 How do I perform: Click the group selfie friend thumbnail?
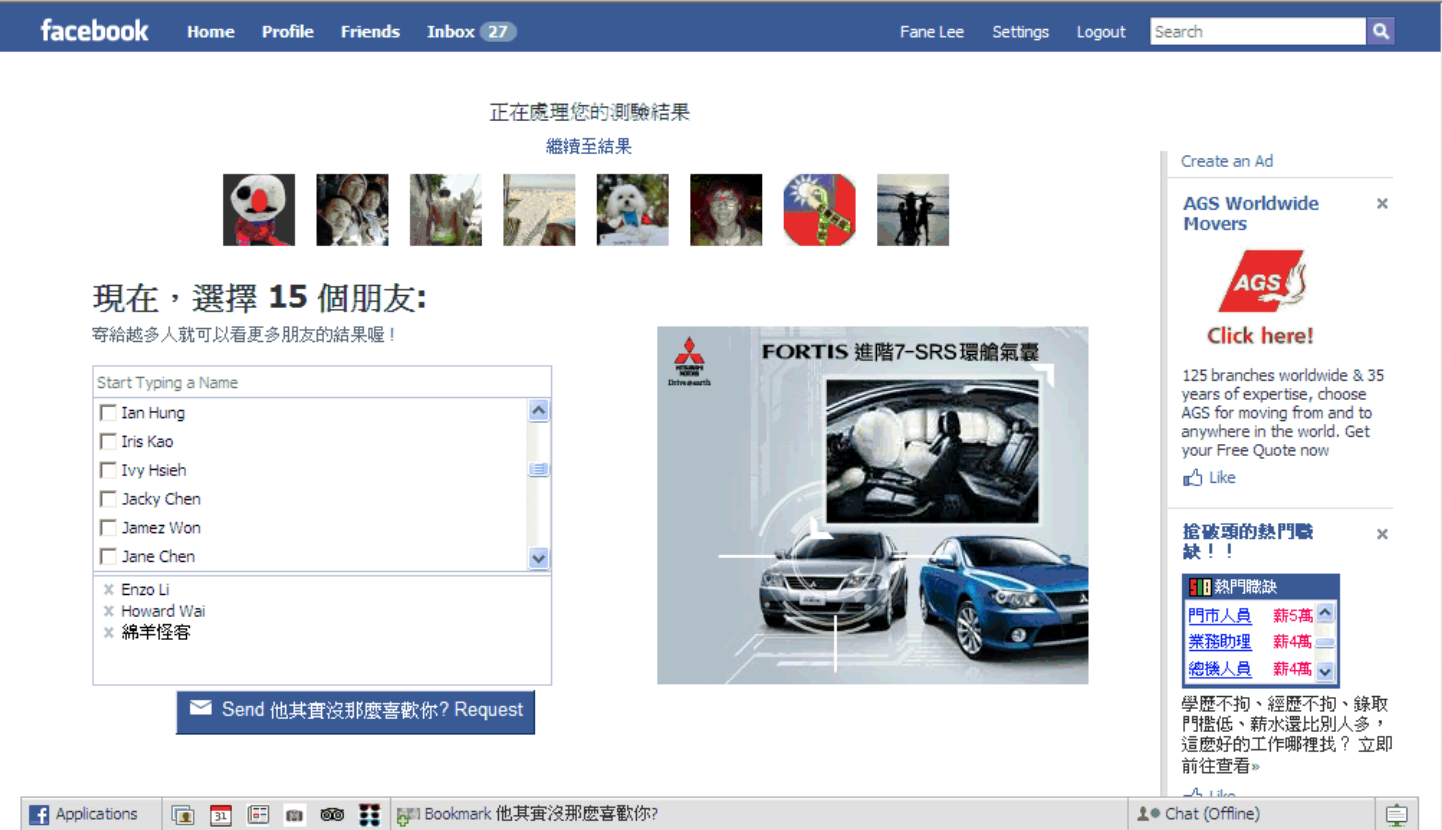tap(353, 210)
